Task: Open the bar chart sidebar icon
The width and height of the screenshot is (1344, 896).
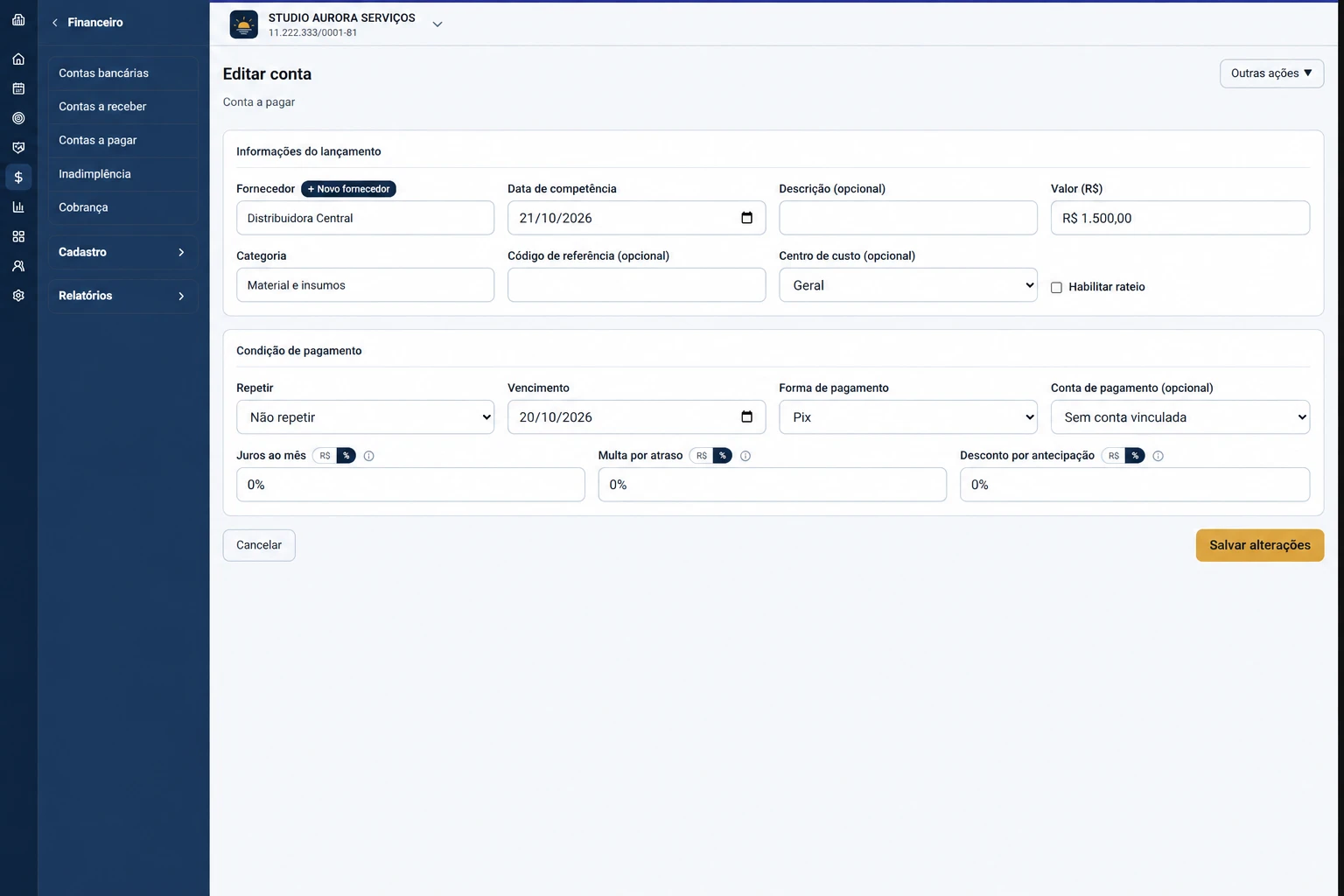Action: pyautogui.click(x=18, y=207)
